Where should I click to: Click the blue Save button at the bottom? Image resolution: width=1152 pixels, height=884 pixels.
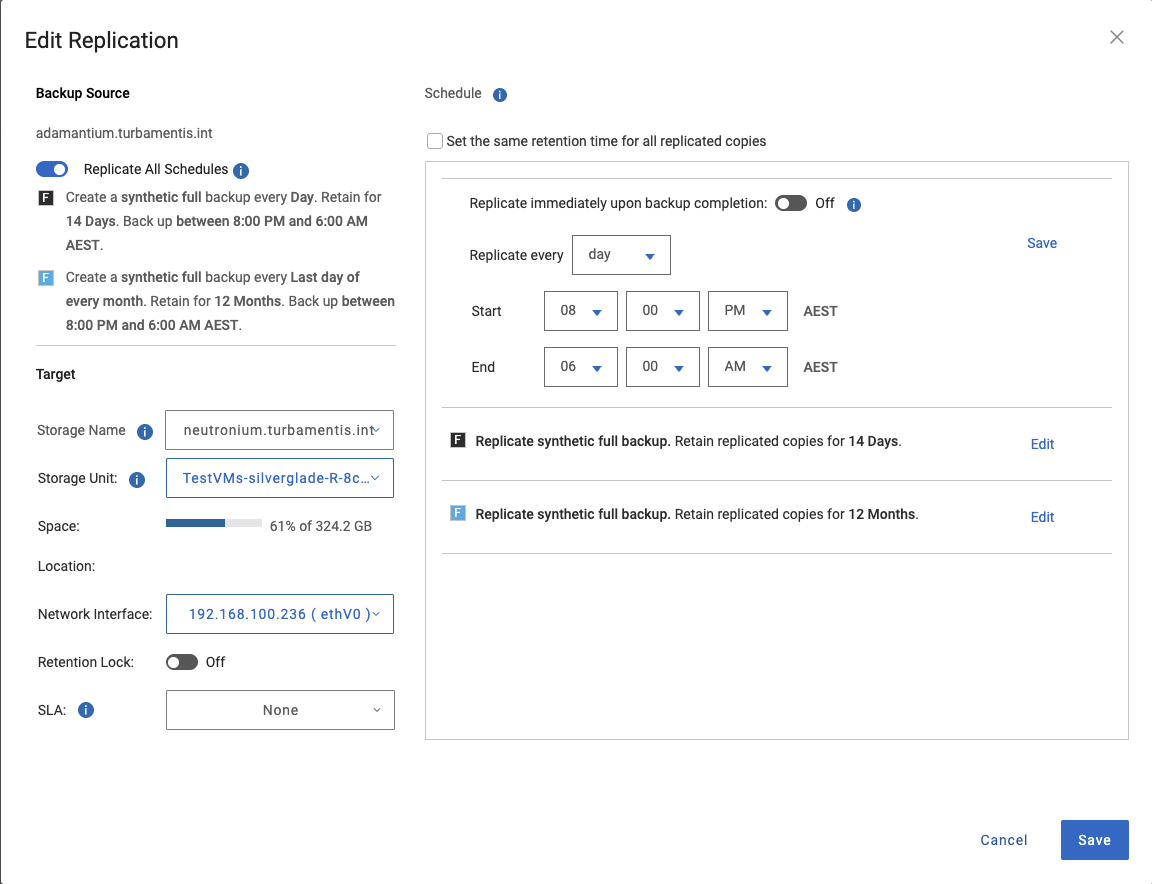pos(1094,840)
